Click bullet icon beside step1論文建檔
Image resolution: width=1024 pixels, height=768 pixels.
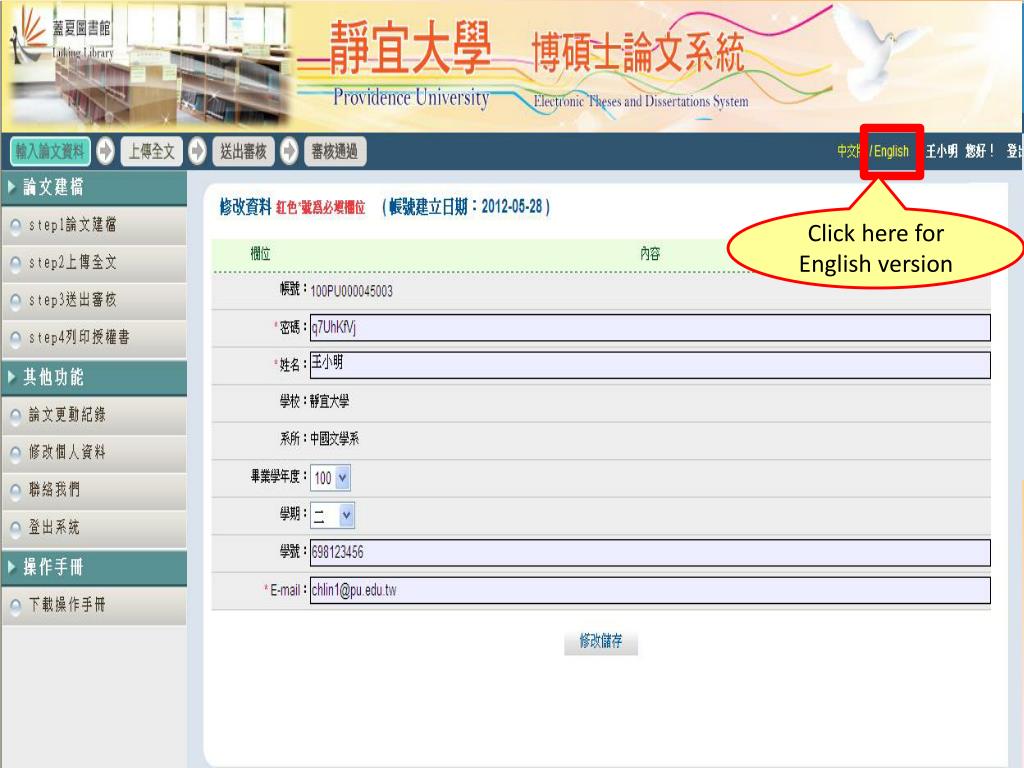(16, 227)
